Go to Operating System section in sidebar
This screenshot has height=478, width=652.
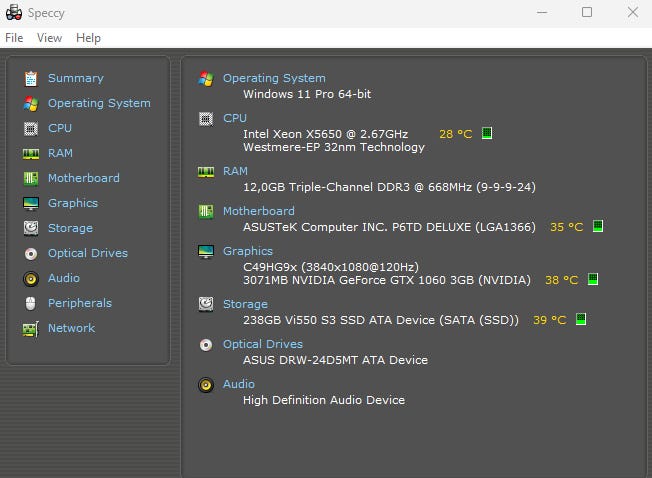99,103
